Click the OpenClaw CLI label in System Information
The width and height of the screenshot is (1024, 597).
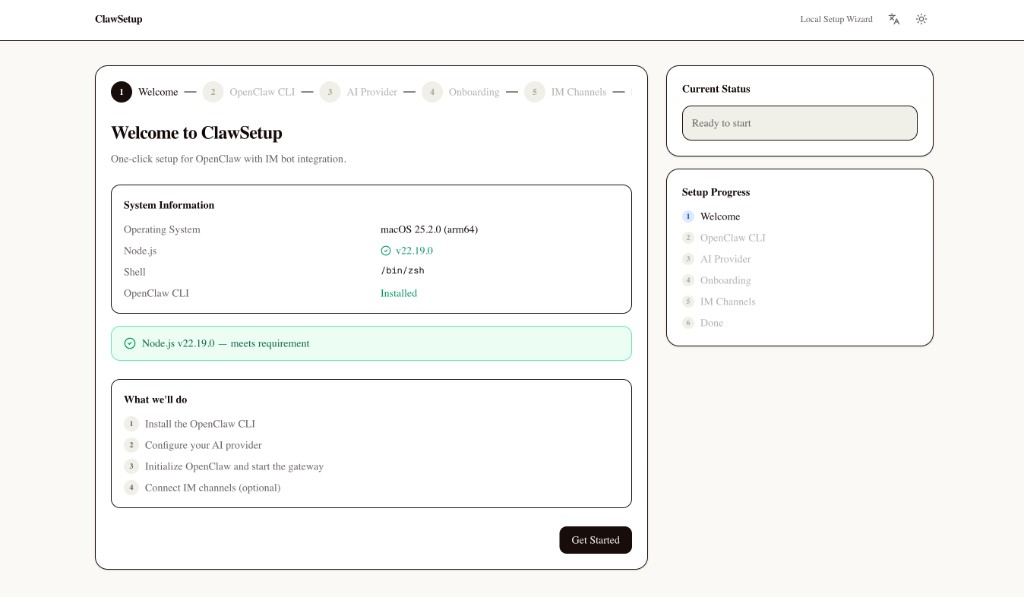[x=156, y=293]
